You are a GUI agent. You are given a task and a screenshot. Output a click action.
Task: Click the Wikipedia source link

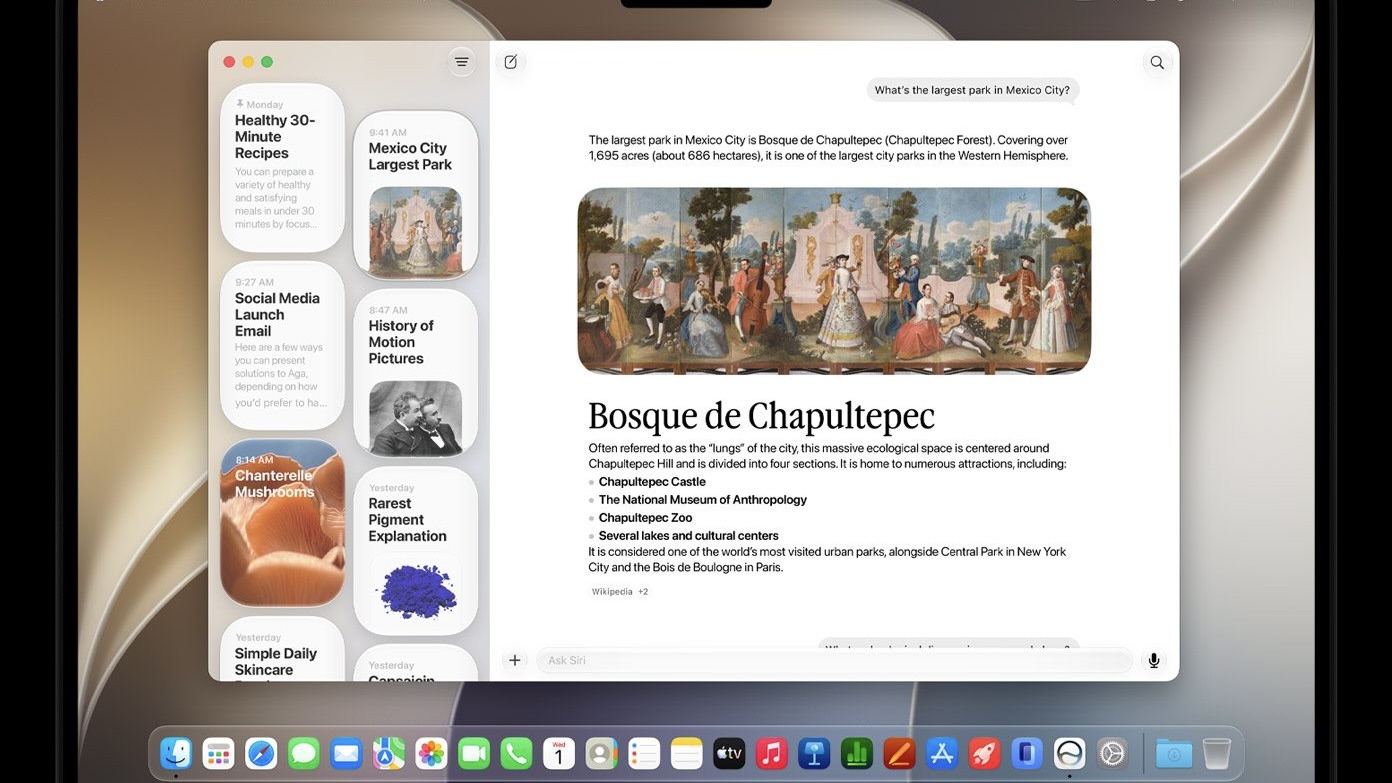[x=612, y=592]
